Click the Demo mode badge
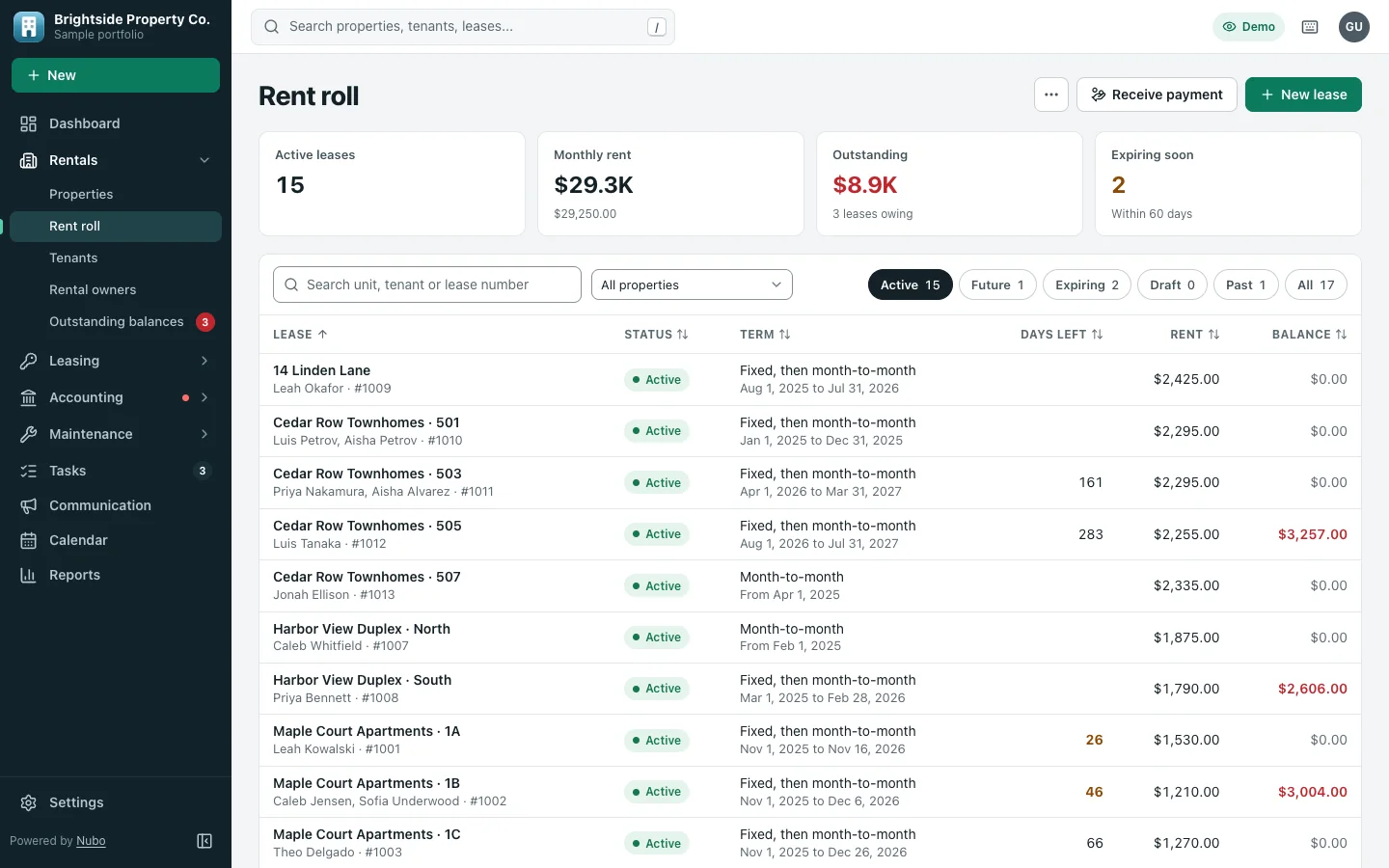The height and width of the screenshot is (868, 1389). 1248,27
